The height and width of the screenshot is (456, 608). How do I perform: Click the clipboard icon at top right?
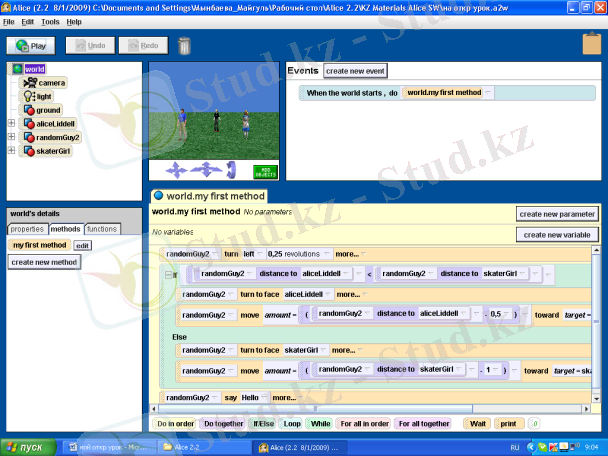(x=590, y=45)
